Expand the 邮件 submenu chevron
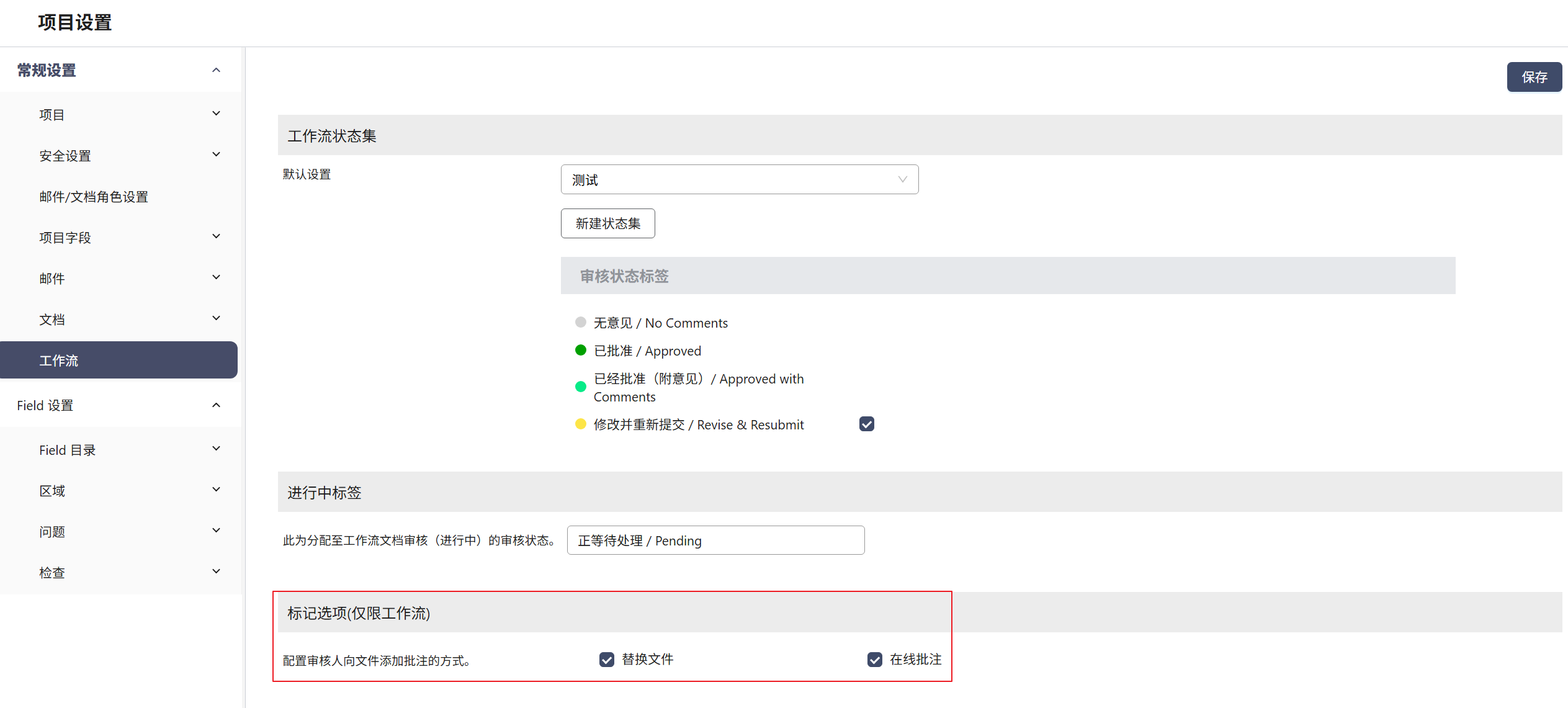This screenshot has width=1568, height=708. (x=216, y=277)
